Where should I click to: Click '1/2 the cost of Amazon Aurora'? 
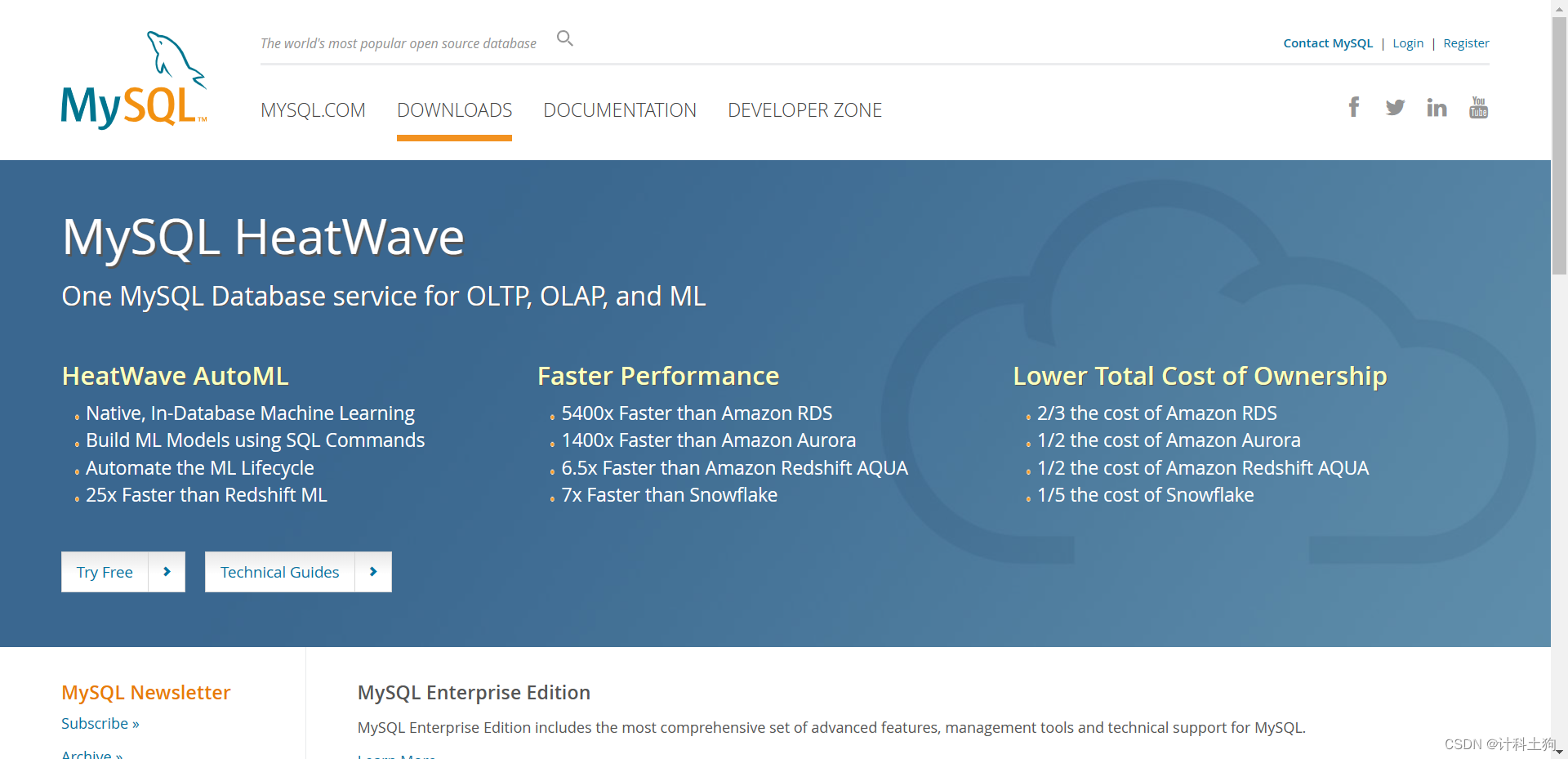(1169, 440)
